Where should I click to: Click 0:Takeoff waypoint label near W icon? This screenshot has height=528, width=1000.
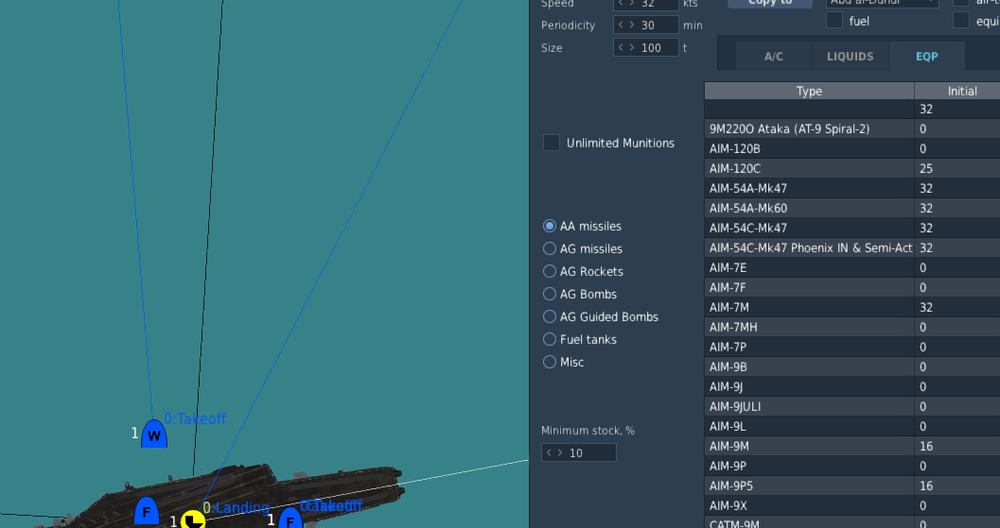coord(195,419)
